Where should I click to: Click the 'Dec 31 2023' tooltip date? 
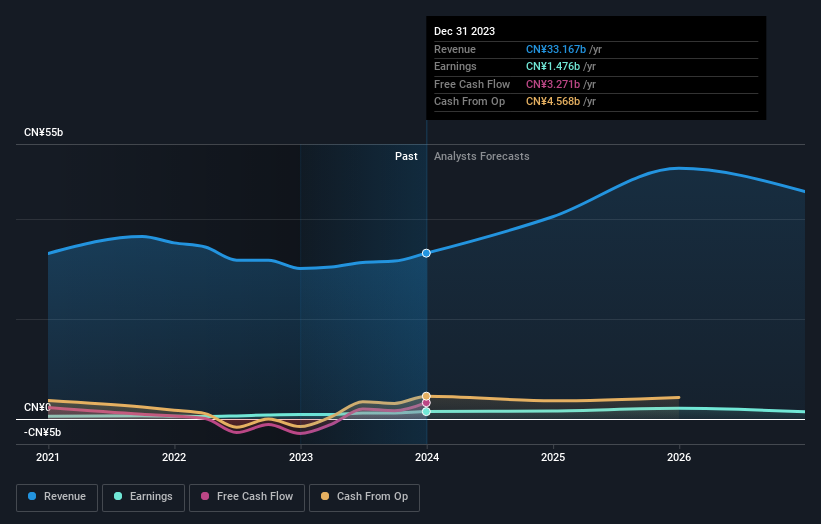click(x=464, y=31)
